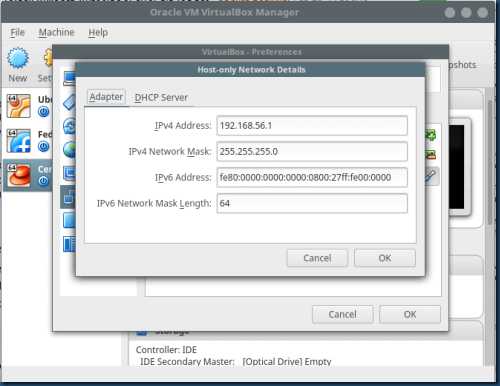Select the Fedora VM icon in list
500x386 pixels.
pos(19,140)
